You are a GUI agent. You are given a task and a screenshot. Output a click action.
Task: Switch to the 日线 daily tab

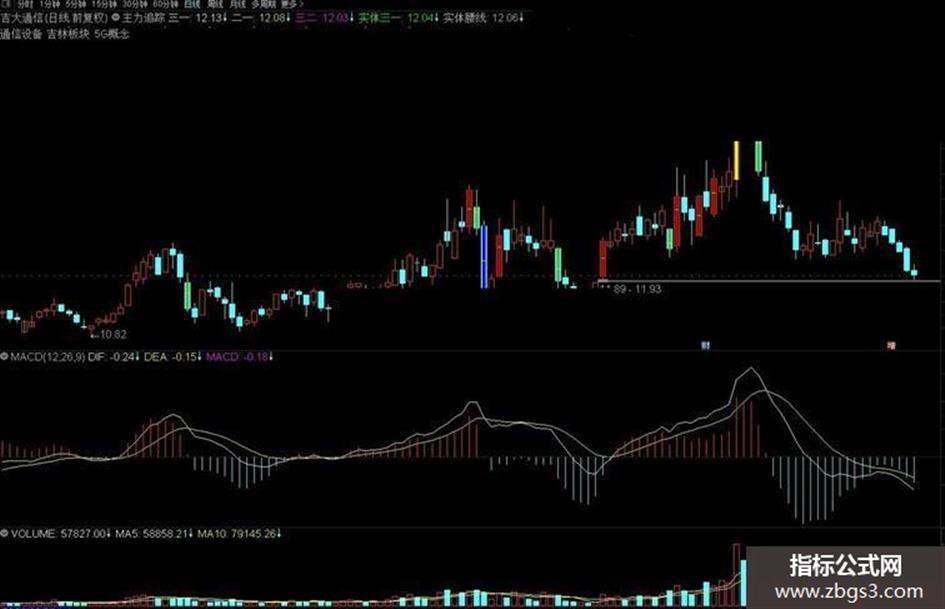[192, 4]
